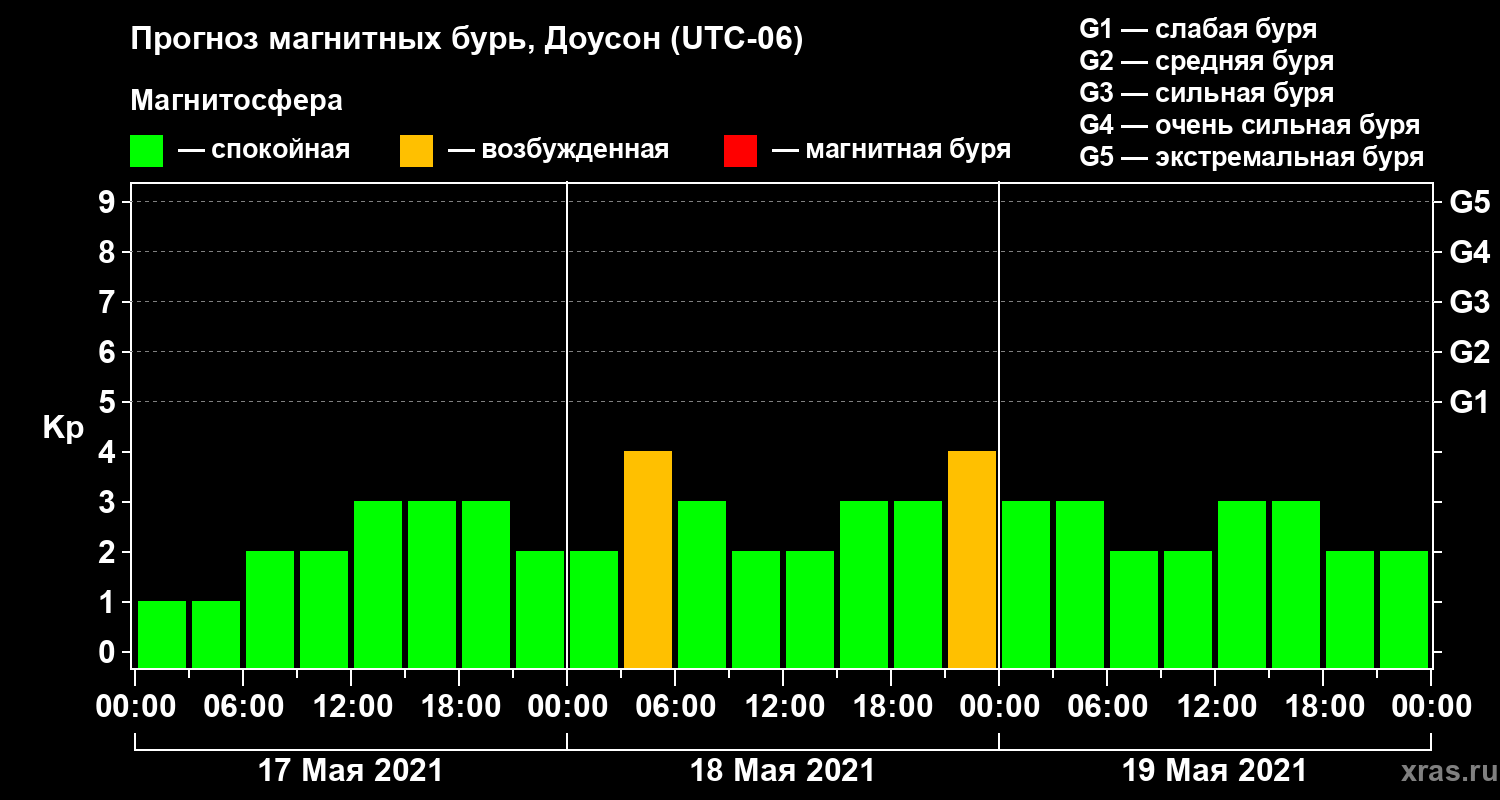Click the red 'магнитная буря' legend swatch
This screenshot has width=1500, height=800.
pos(740,151)
